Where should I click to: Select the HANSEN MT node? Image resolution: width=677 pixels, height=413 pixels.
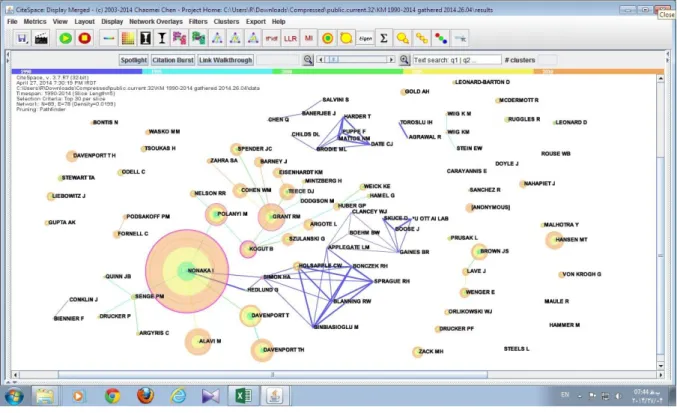point(554,240)
